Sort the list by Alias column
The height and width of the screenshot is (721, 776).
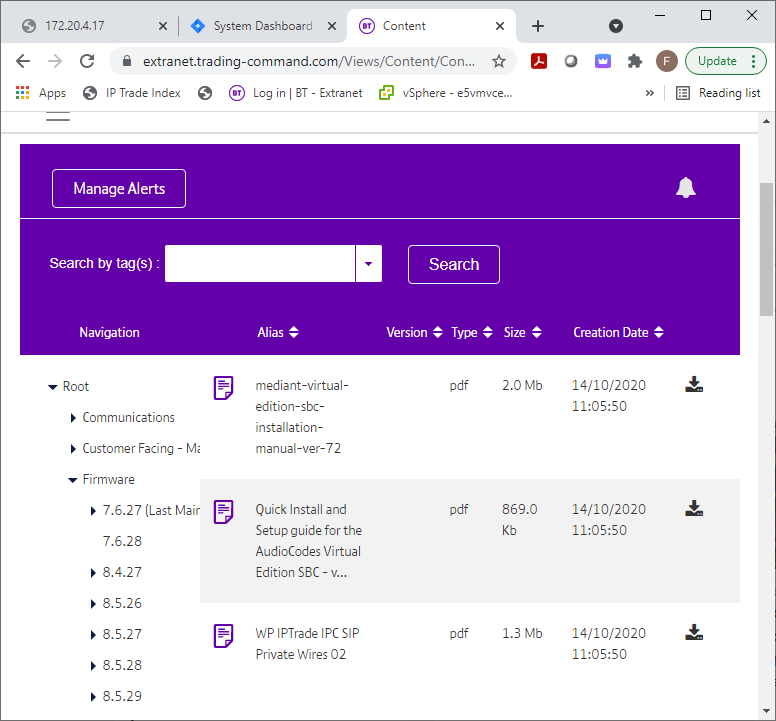[x=277, y=332]
